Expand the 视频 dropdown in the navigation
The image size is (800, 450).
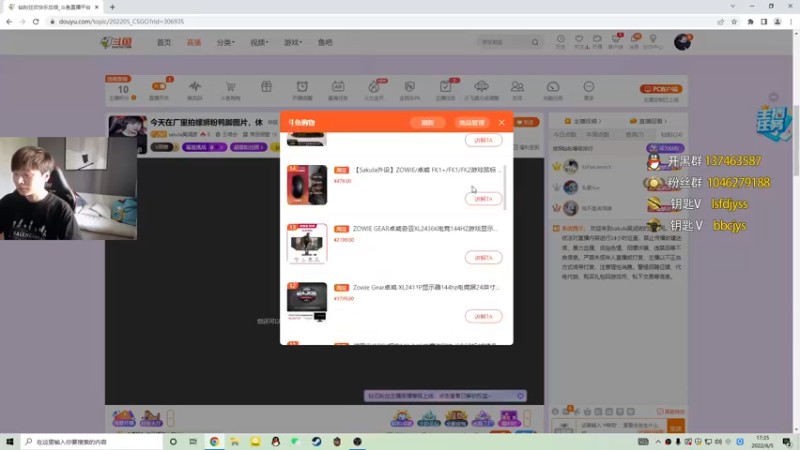(259, 42)
